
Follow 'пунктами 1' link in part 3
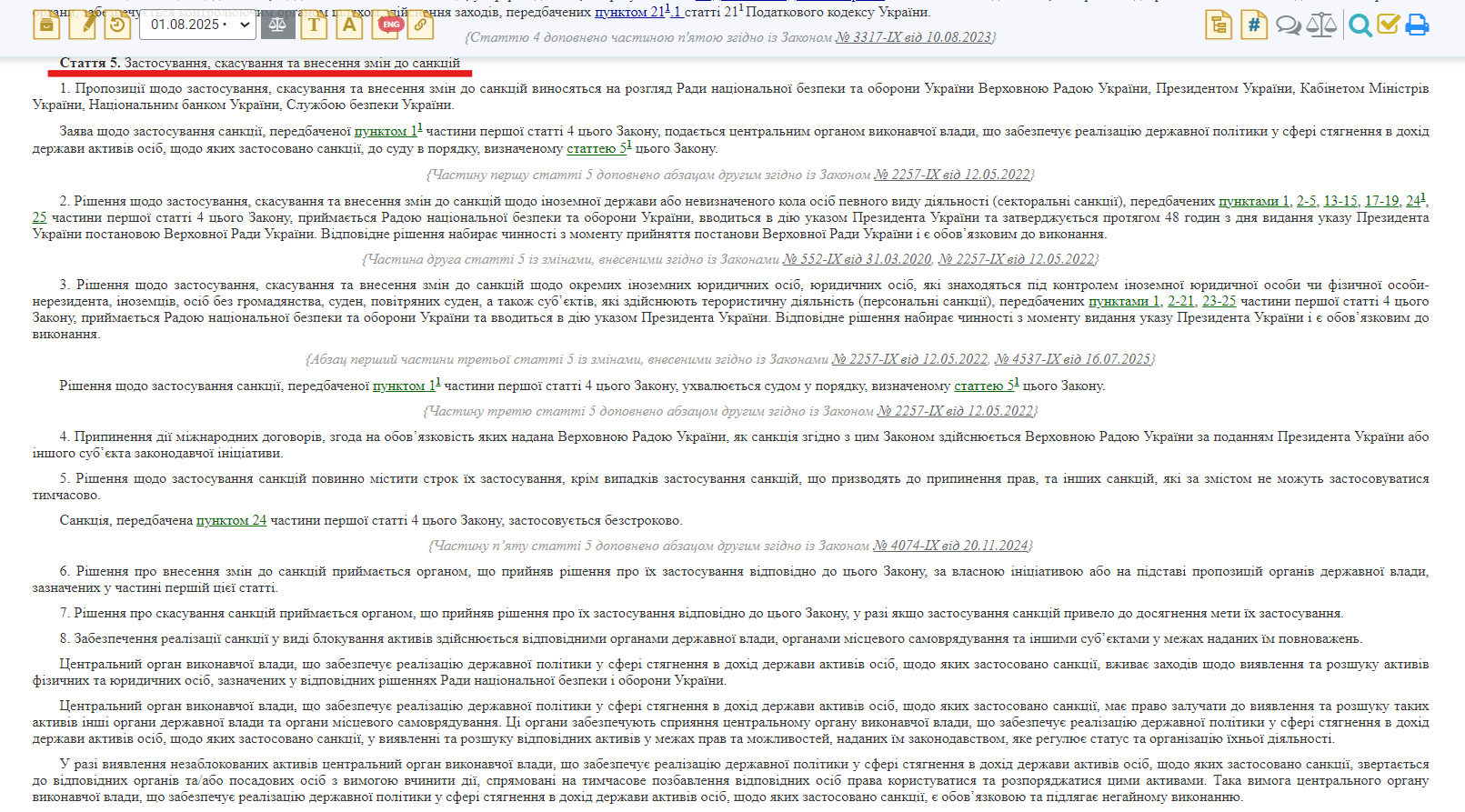click(x=1124, y=301)
